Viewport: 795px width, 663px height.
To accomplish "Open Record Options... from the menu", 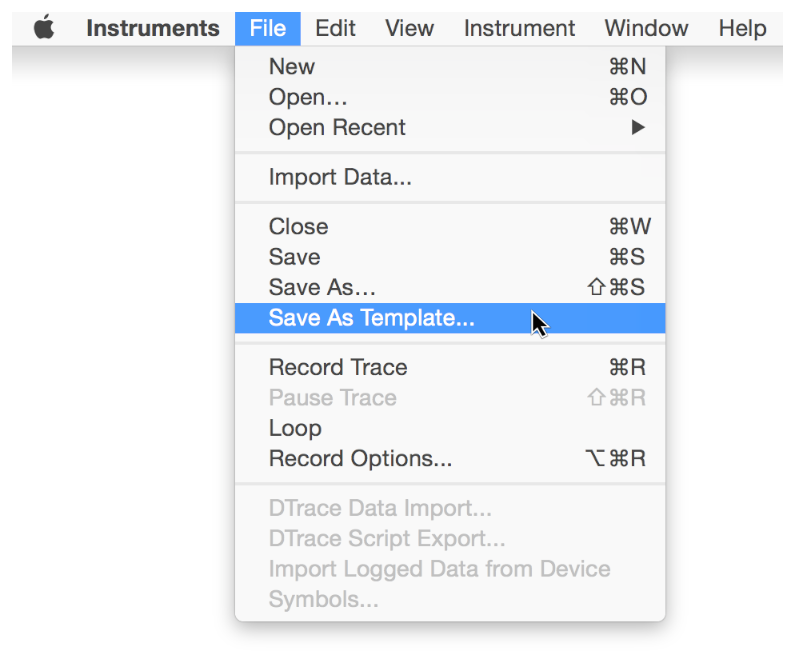I will 360,459.
